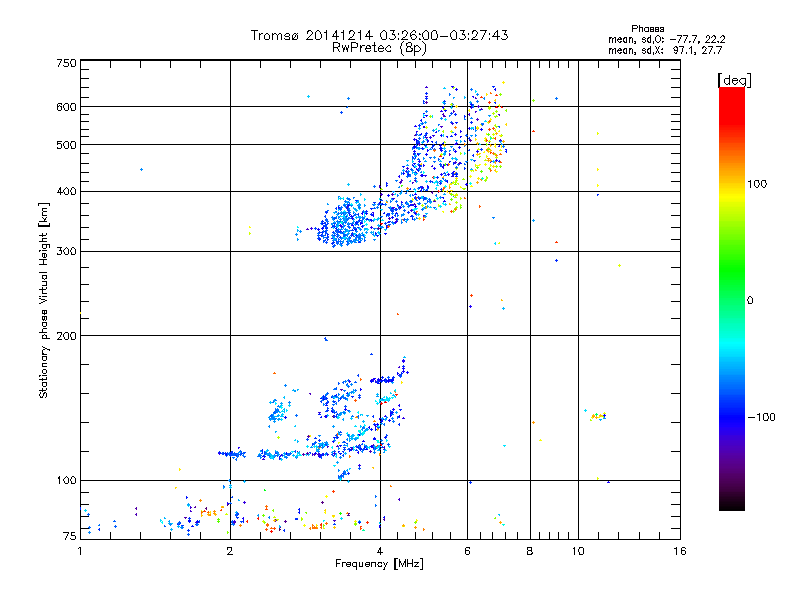Click the x-axis tick label '1'

point(80,551)
